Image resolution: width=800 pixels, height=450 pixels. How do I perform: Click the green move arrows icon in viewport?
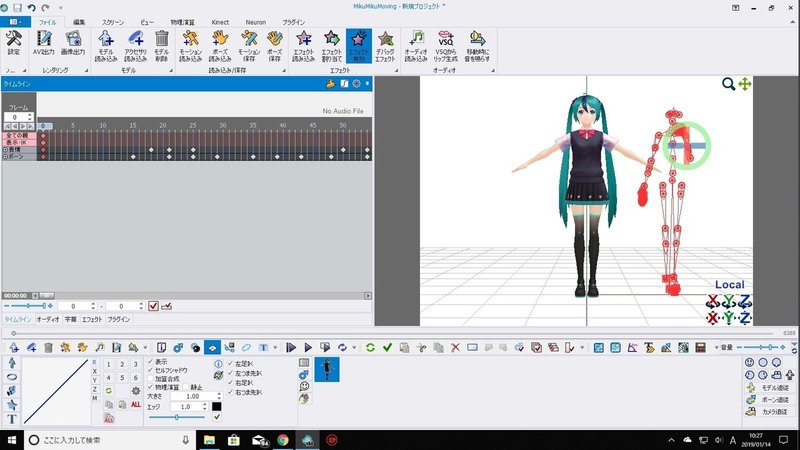pos(744,84)
